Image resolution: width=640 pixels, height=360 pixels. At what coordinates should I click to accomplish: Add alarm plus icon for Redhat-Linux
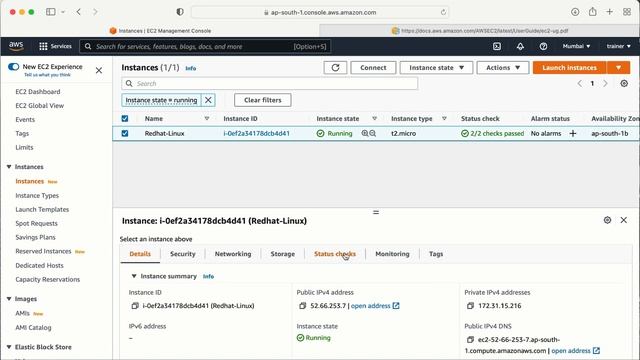click(573, 133)
